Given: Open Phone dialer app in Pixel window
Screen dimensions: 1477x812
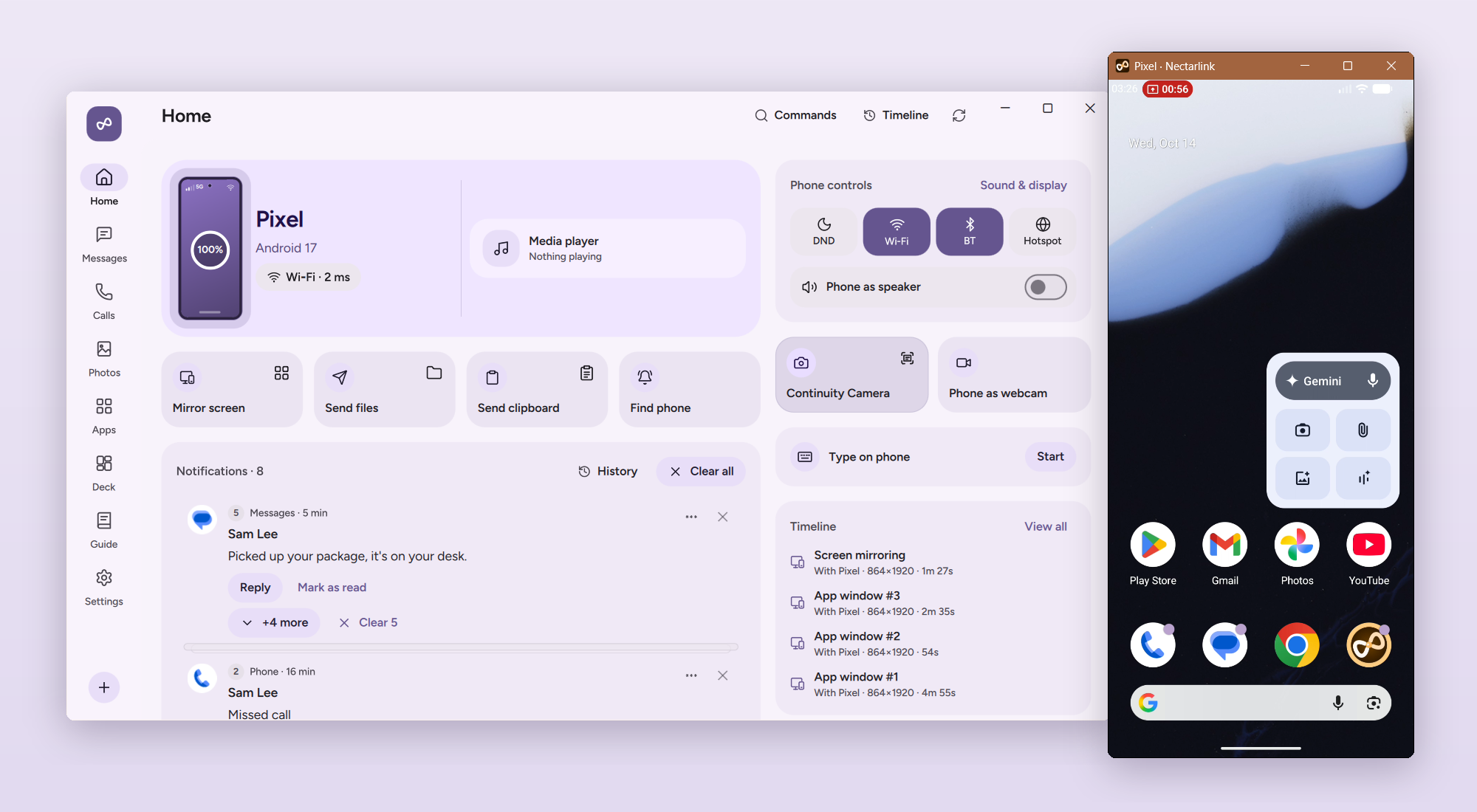Looking at the screenshot, I should click(x=1153, y=644).
